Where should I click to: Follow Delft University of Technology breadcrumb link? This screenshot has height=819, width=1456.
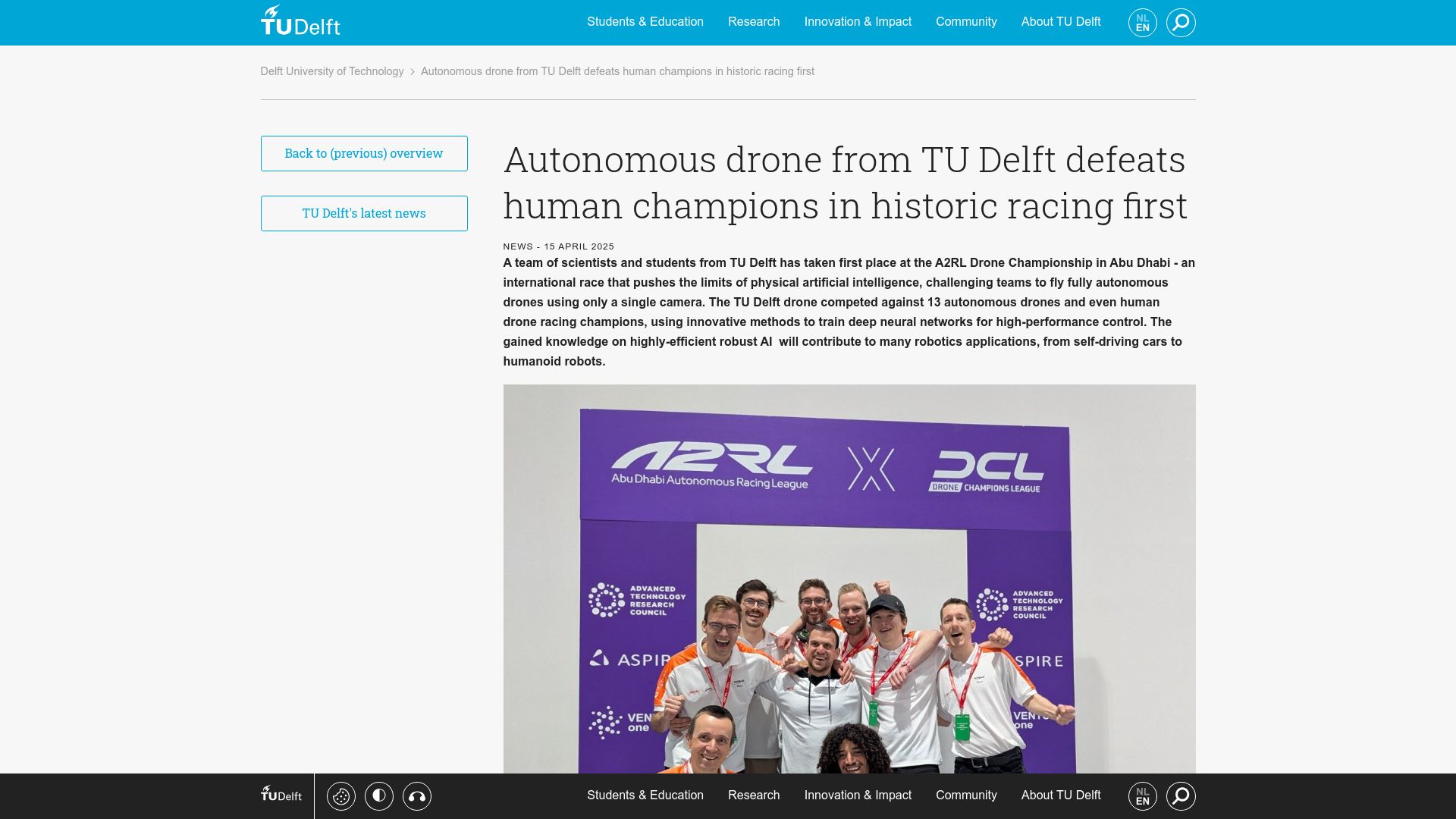pyautogui.click(x=332, y=71)
